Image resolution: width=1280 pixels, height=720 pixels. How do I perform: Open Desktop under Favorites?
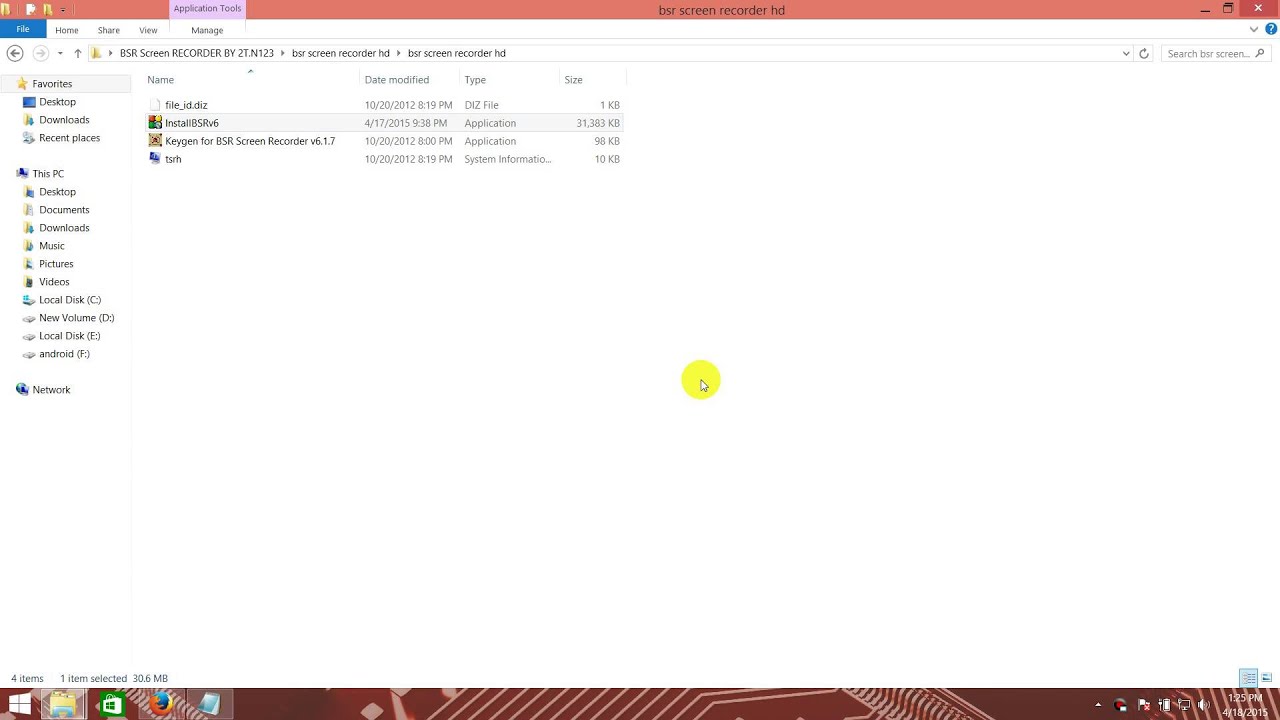[57, 102]
